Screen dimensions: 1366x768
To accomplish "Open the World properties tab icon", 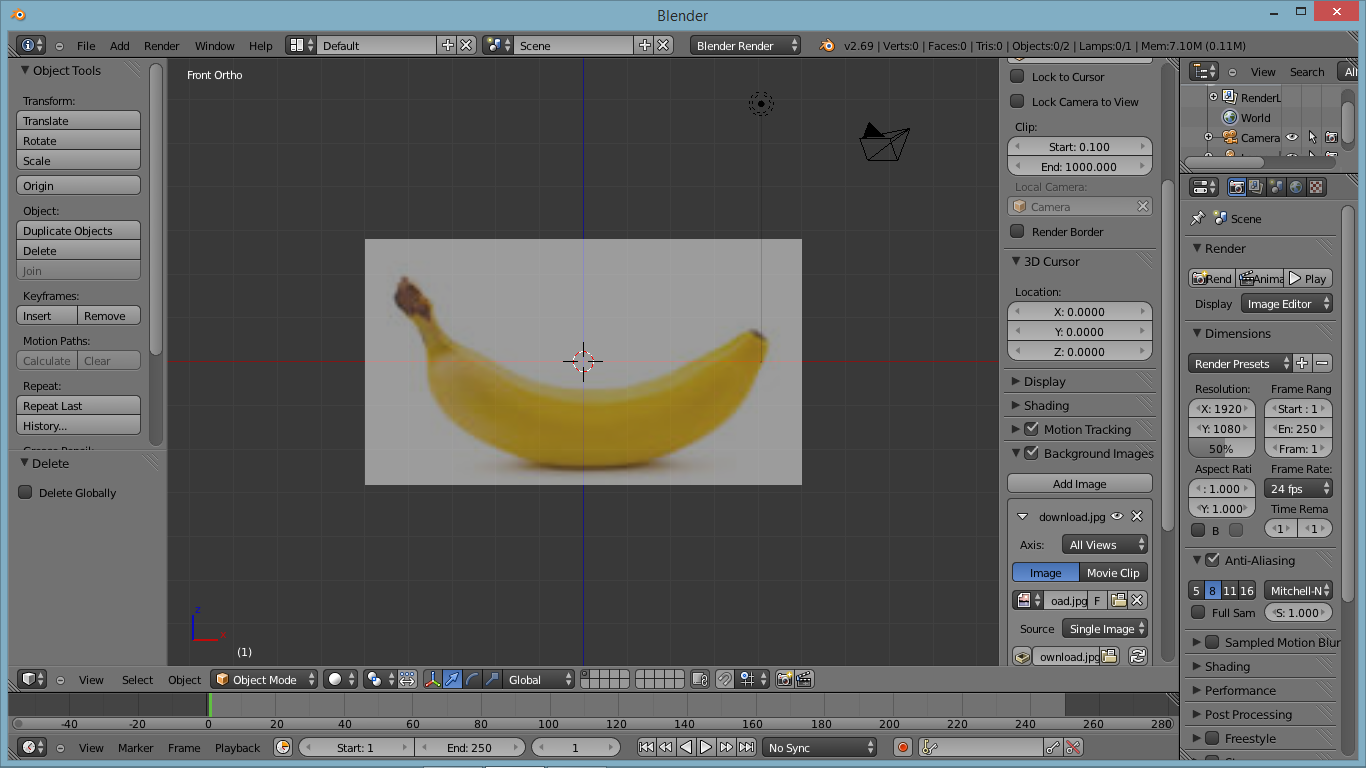I will point(1296,187).
